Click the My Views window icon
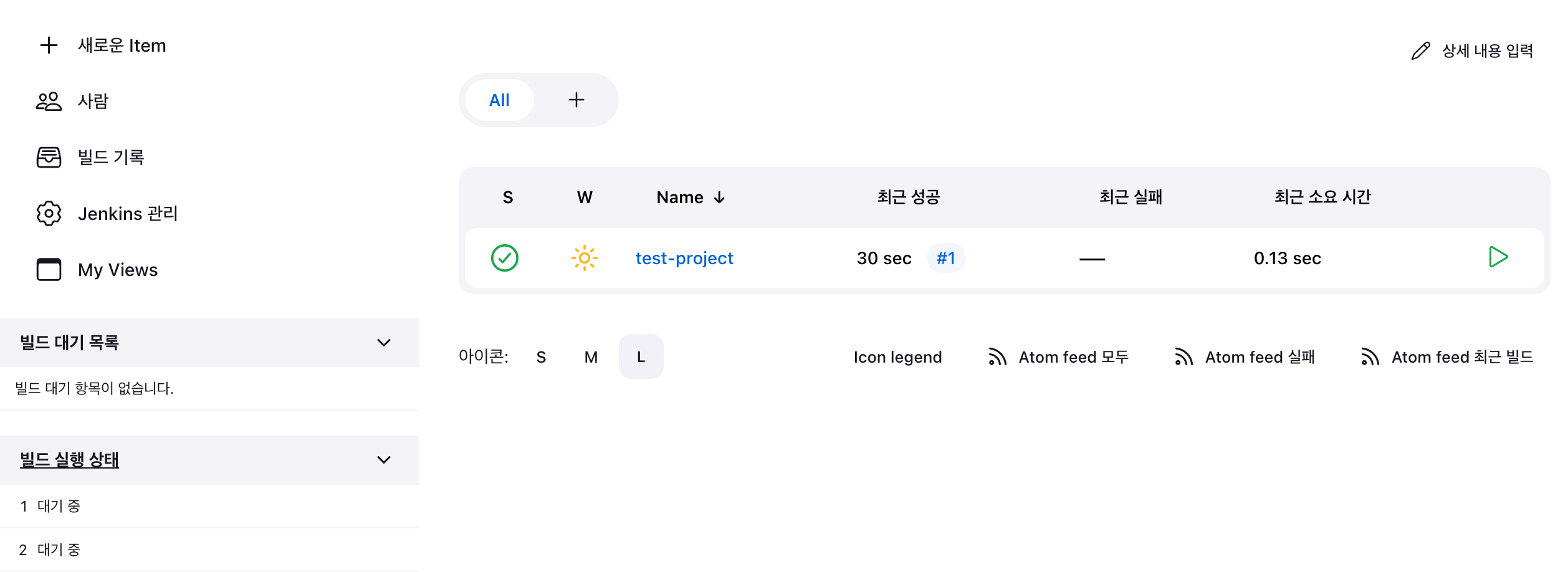 coord(49,270)
